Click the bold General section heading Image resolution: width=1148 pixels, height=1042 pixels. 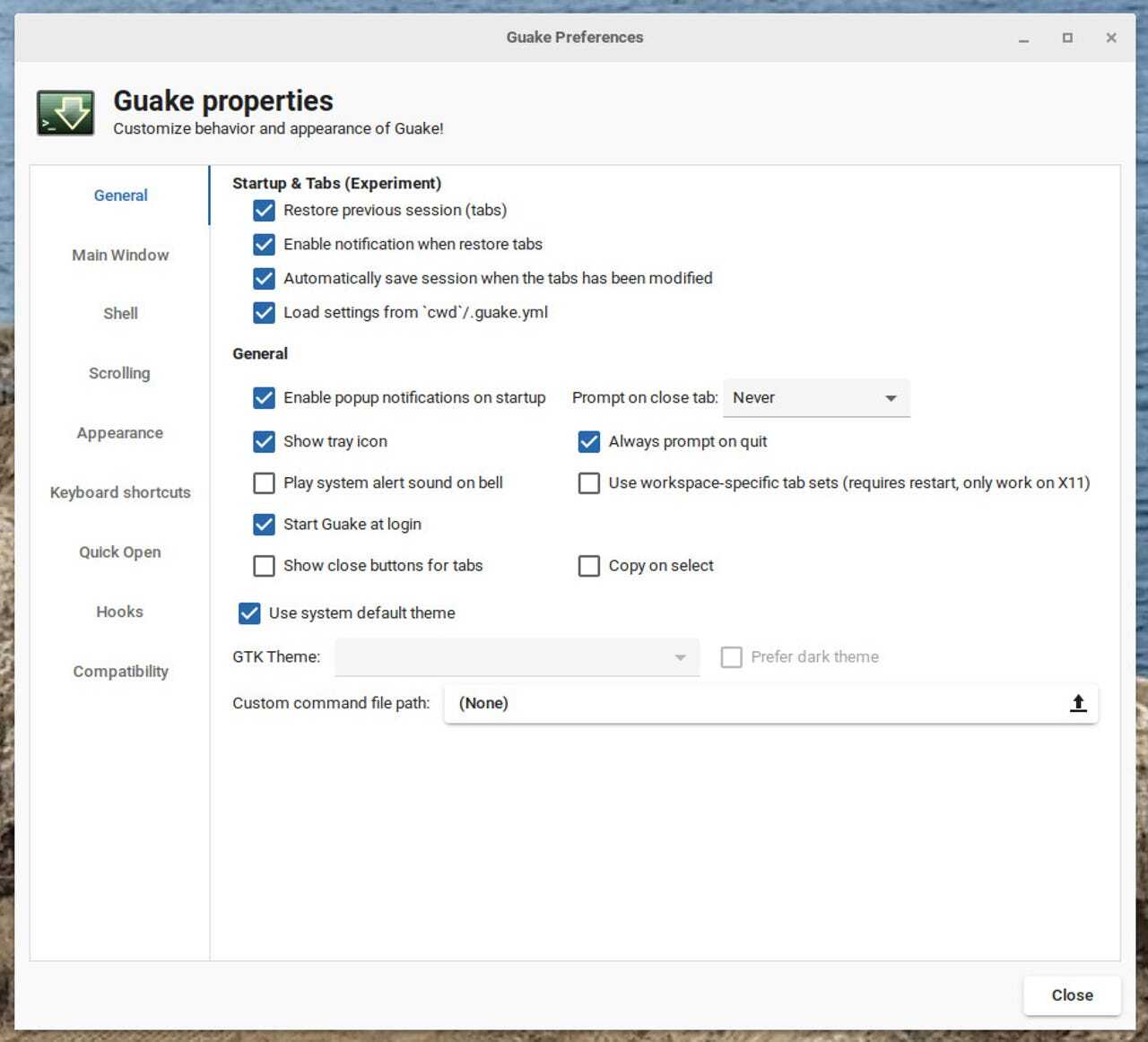[x=260, y=354]
